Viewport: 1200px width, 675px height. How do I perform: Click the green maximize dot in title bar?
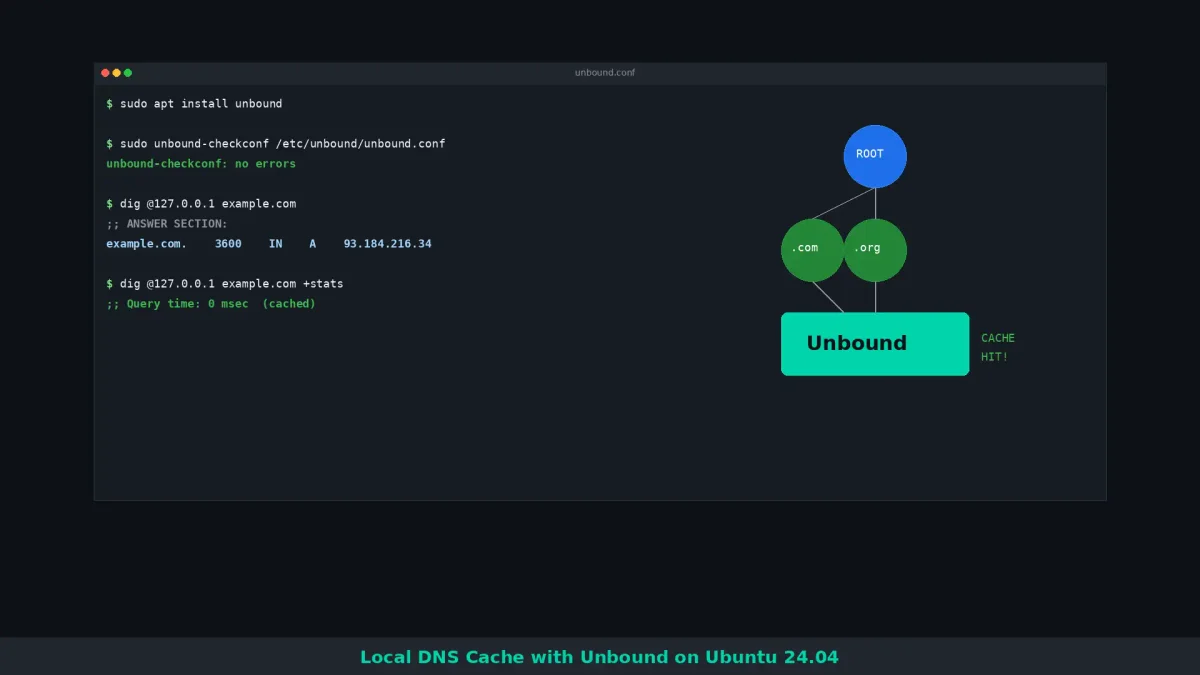(x=128, y=73)
